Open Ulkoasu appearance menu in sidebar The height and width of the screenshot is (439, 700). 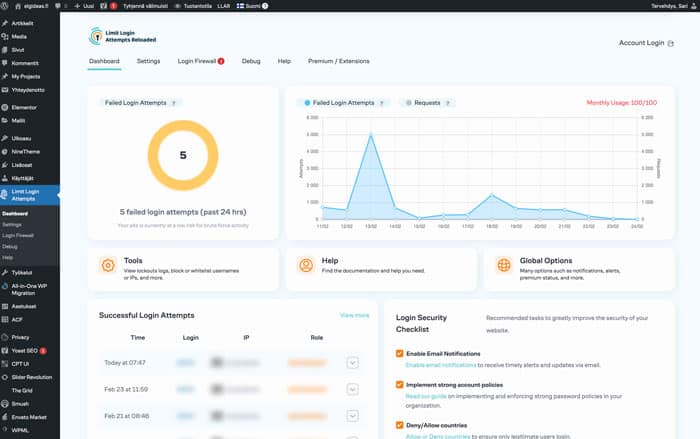point(21,138)
